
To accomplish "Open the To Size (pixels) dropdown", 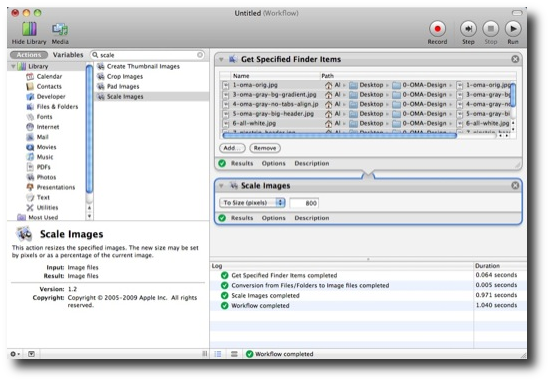I will tap(252, 203).
